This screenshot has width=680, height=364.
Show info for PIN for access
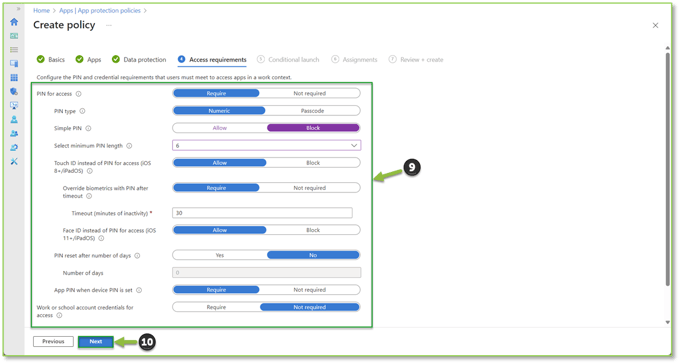pyautogui.click(x=78, y=94)
